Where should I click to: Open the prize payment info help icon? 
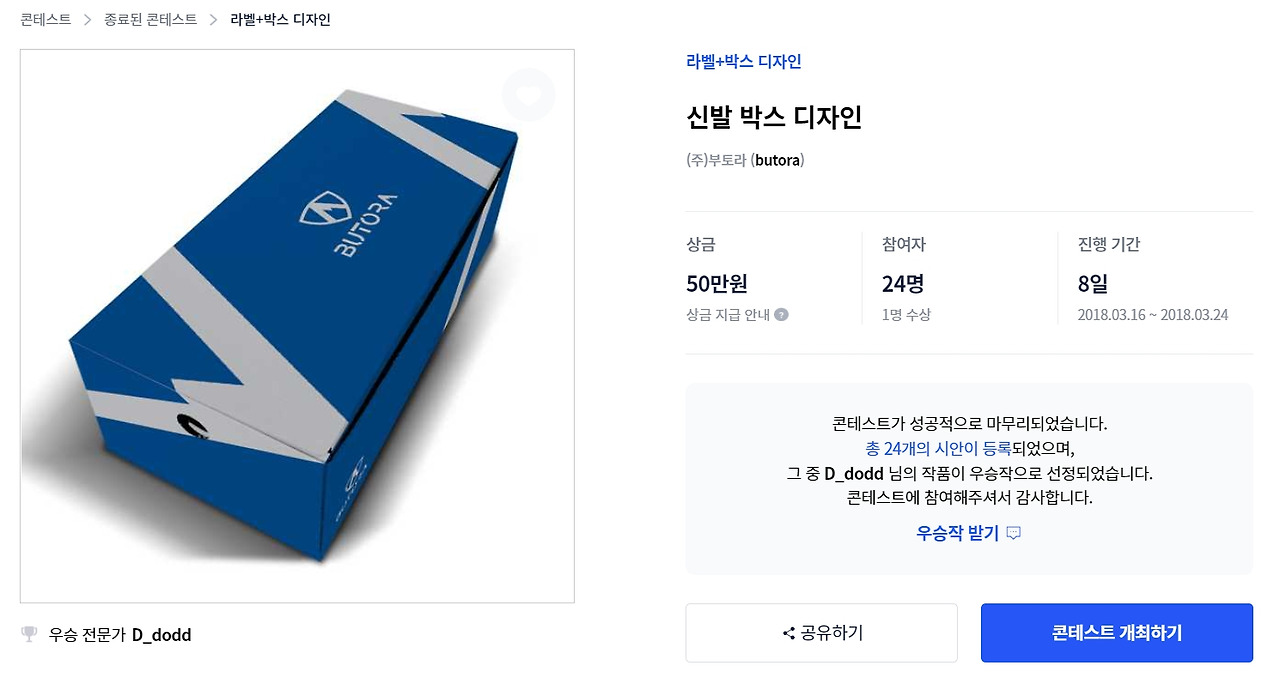click(782, 314)
